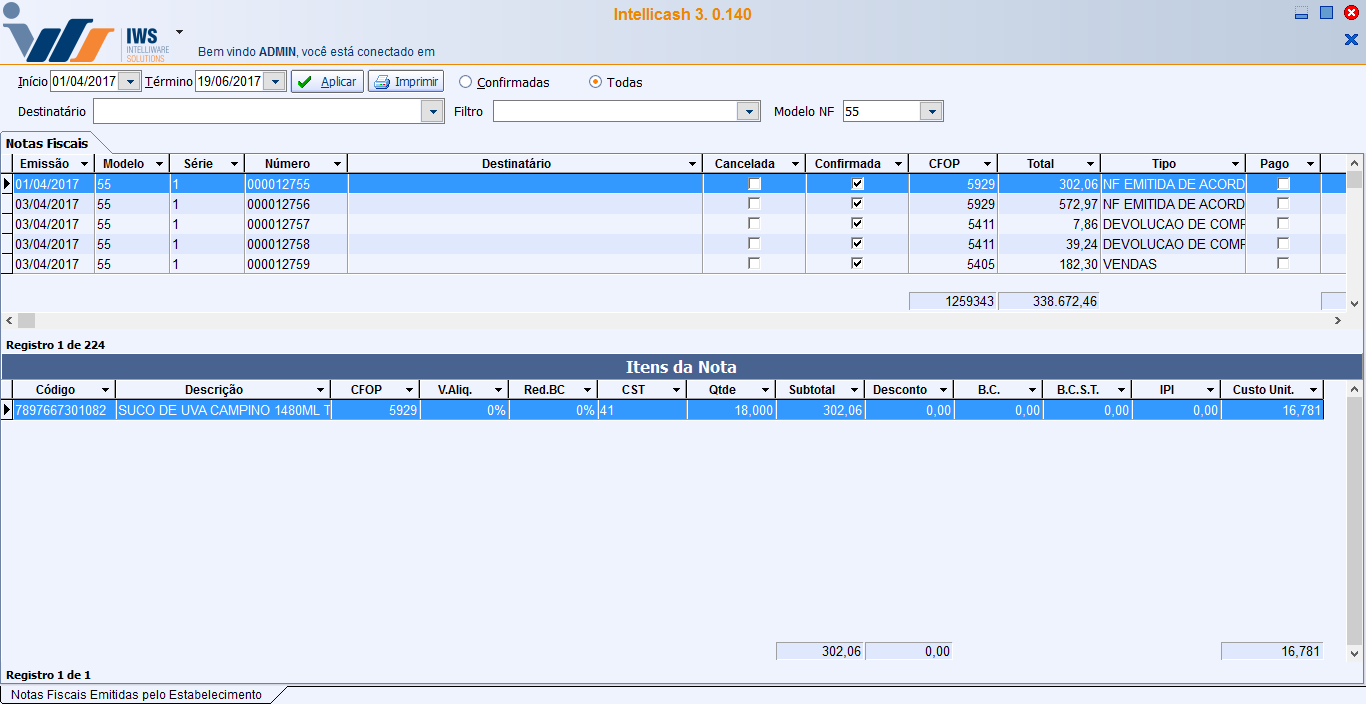Click the Imprimir button
Screen dimensions: 1366x704
[x=406, y=82]
